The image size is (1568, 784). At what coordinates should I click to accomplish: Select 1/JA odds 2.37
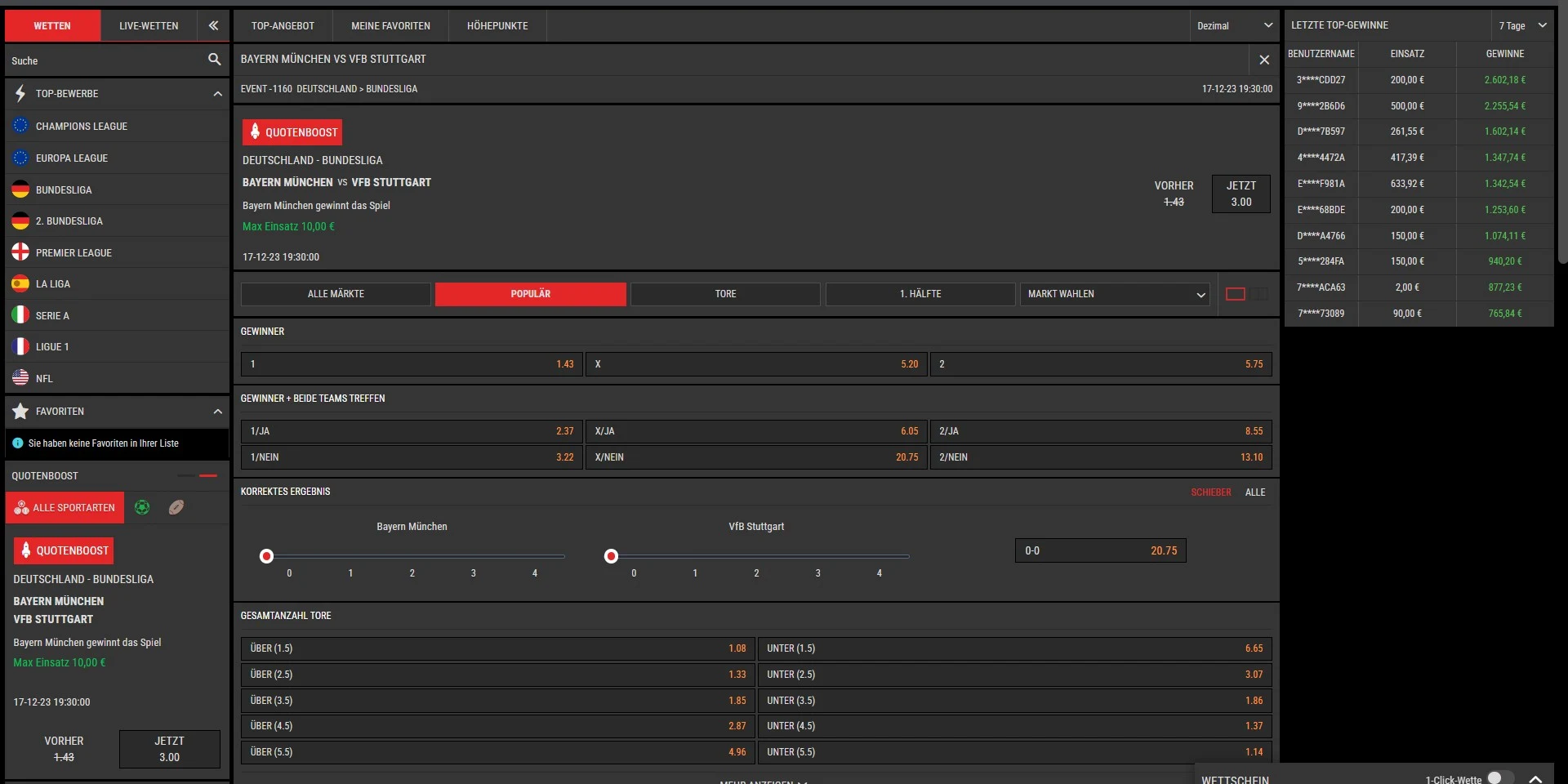412,431
